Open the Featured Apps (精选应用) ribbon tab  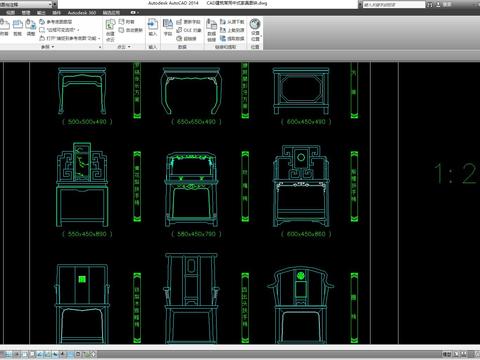click(111, 13)
